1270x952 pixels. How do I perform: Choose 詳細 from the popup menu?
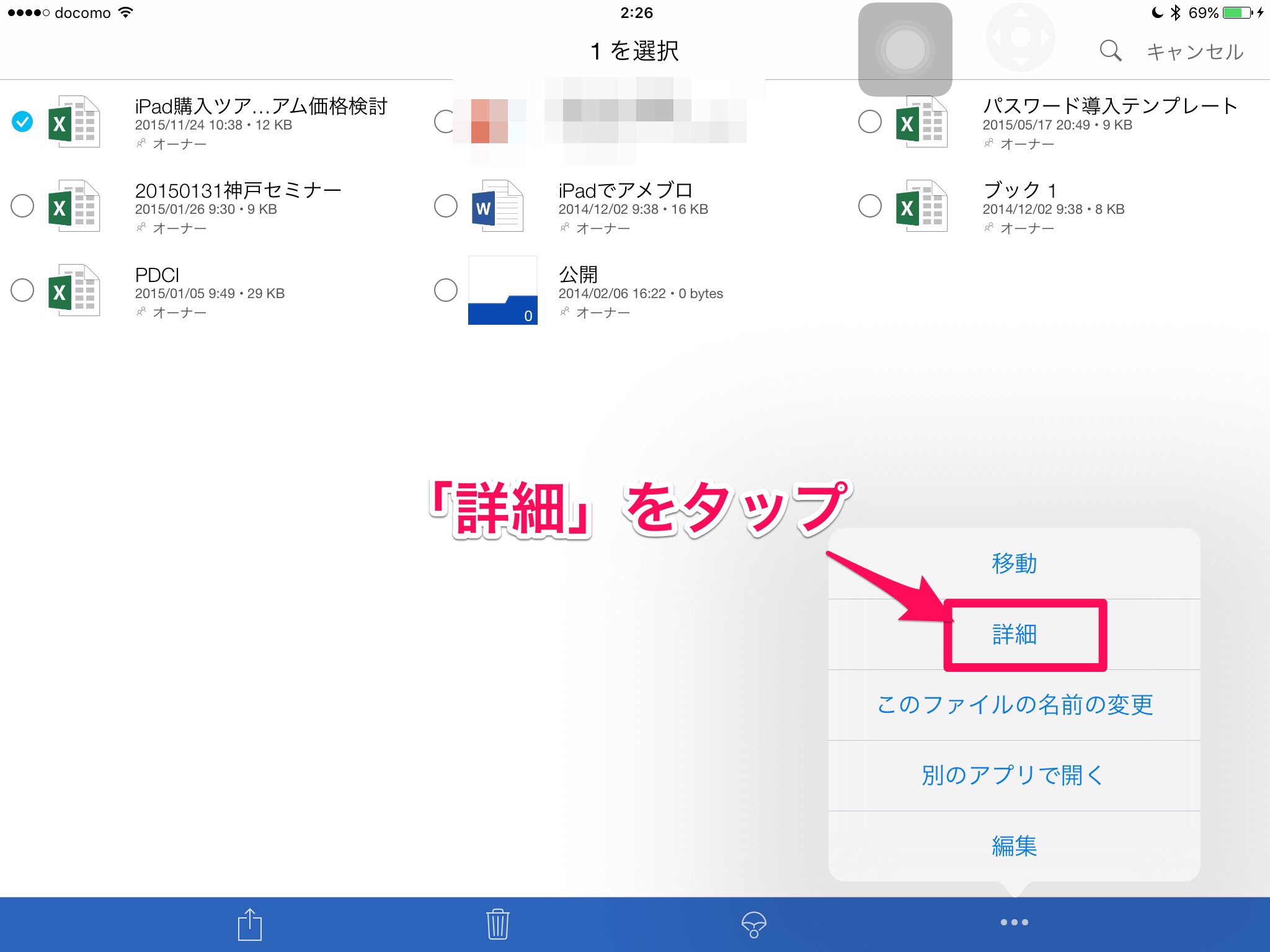[x=1014, y=635]
